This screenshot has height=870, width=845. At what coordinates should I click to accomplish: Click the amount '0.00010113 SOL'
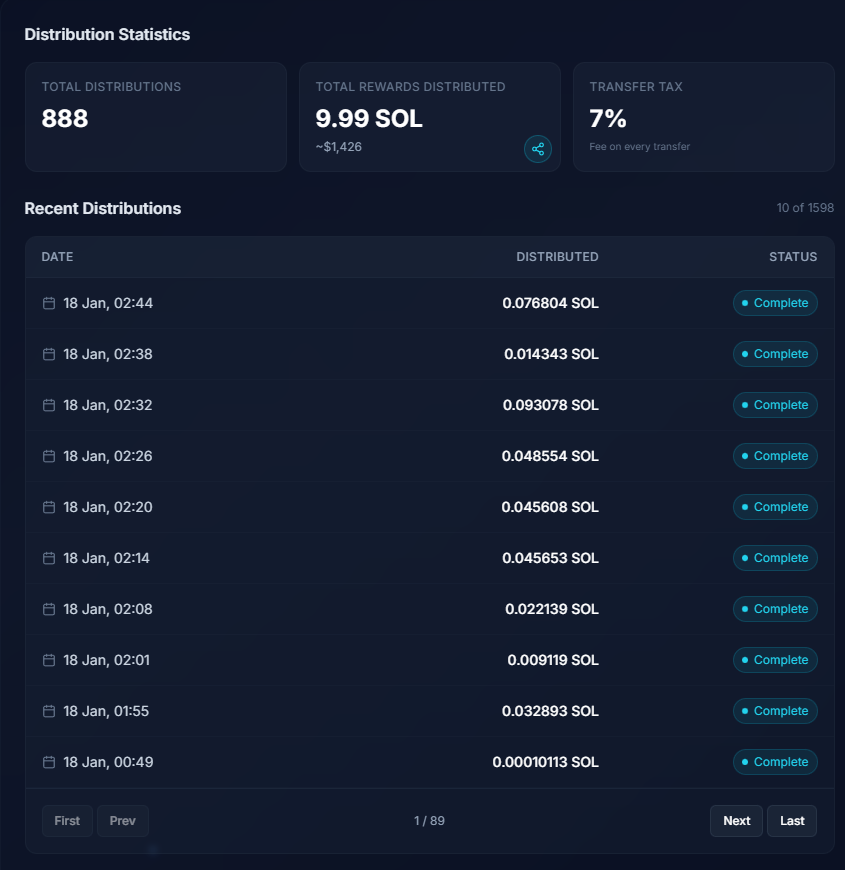[x=545, y=762]
